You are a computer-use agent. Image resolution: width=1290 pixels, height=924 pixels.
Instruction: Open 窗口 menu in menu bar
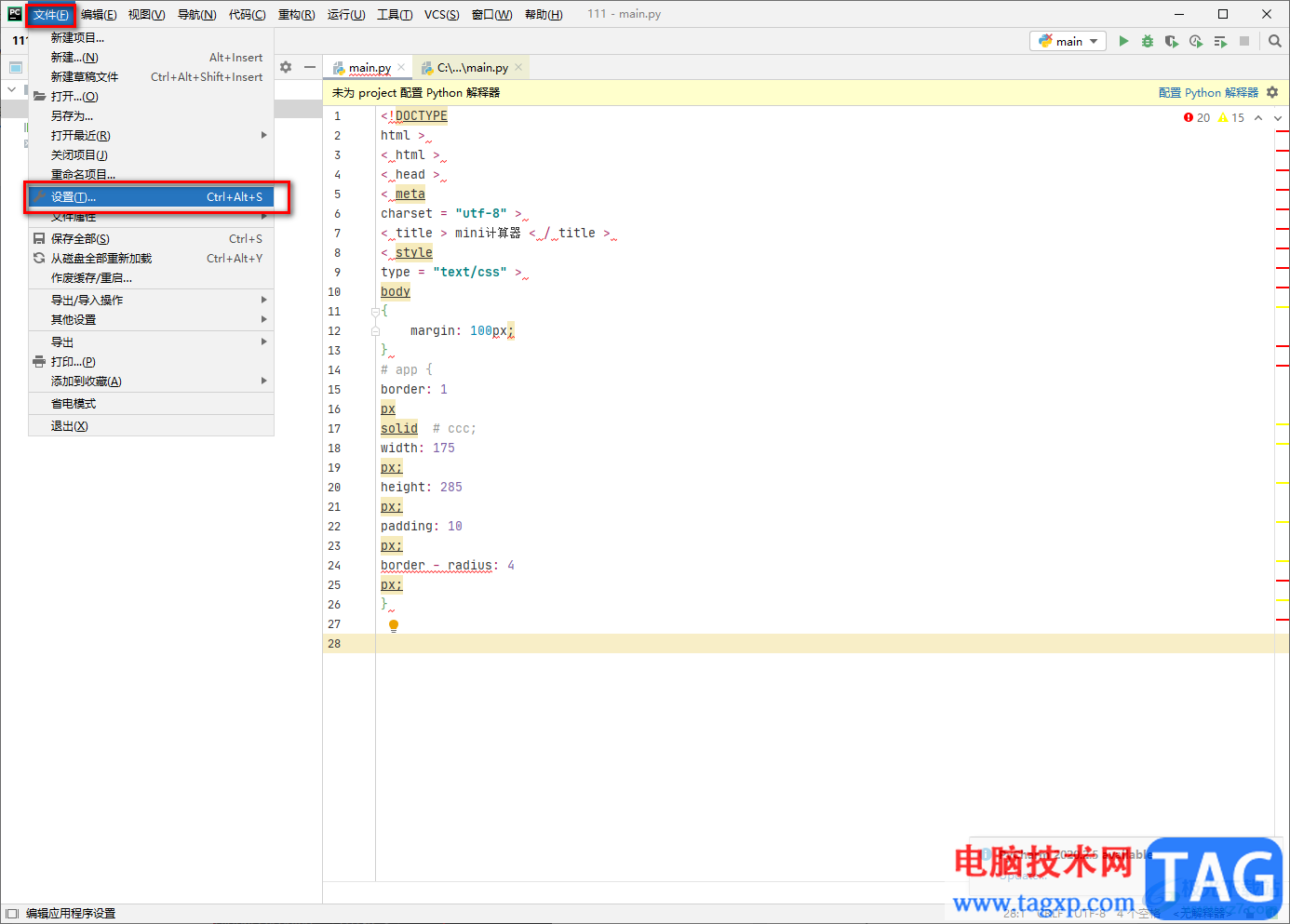(x=491, y=14)
